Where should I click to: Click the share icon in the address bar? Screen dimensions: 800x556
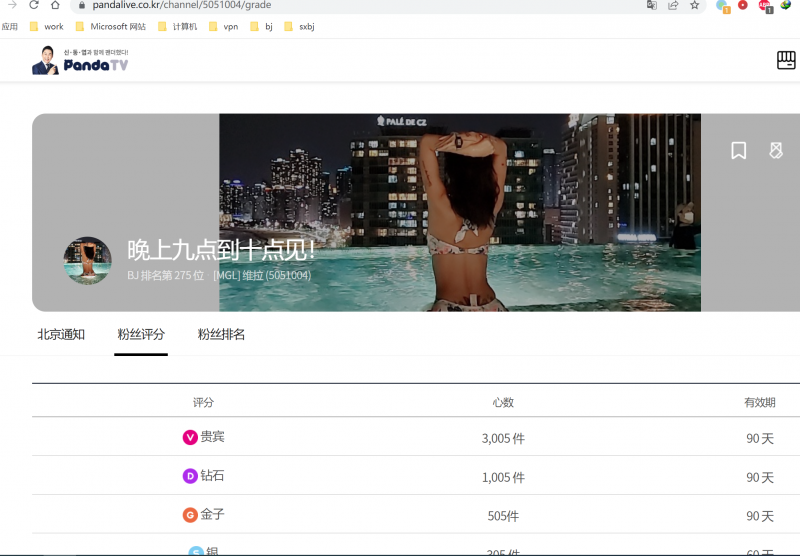point(673,5)
